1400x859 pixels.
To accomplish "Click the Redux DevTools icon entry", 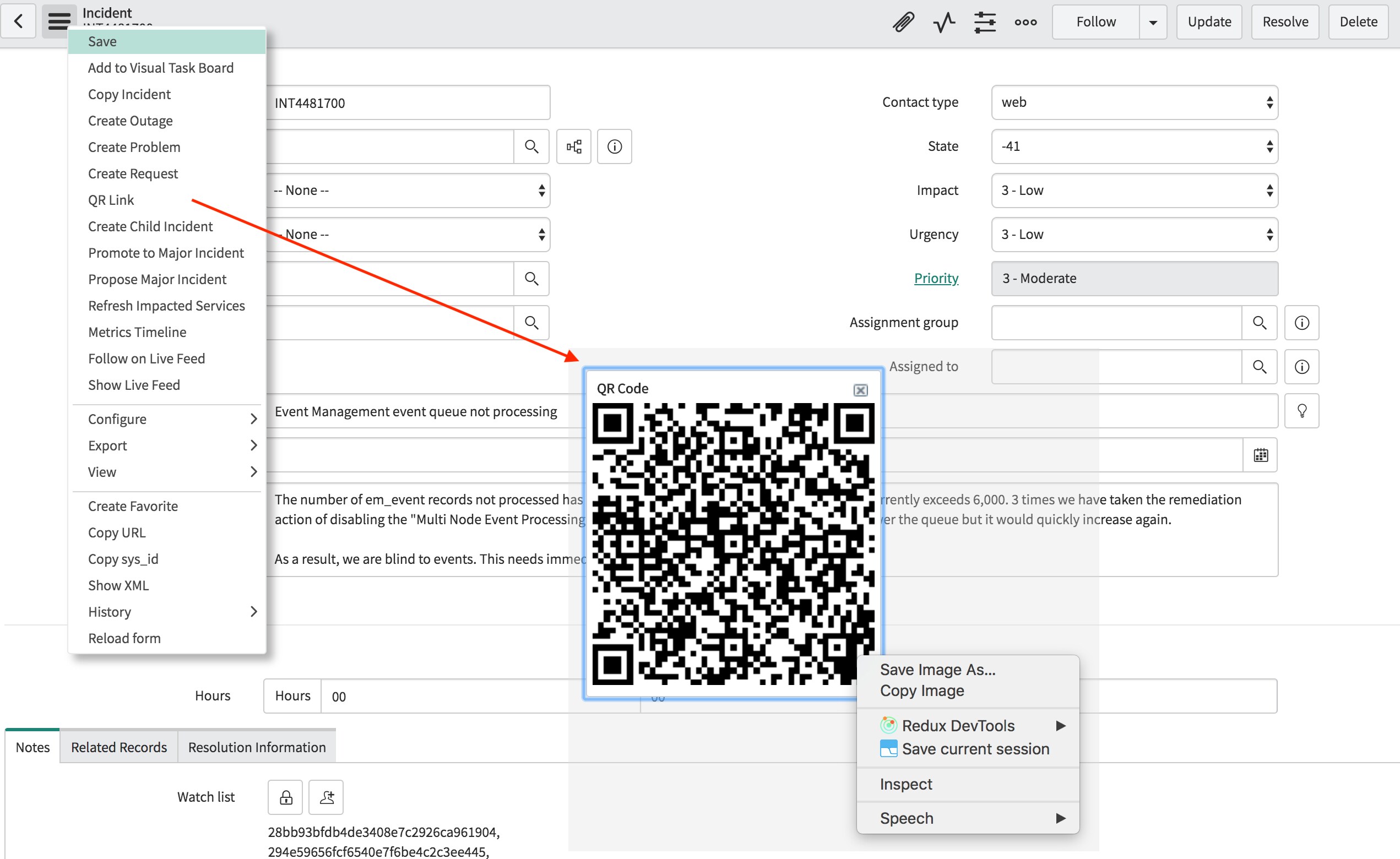I will point(968,726).
